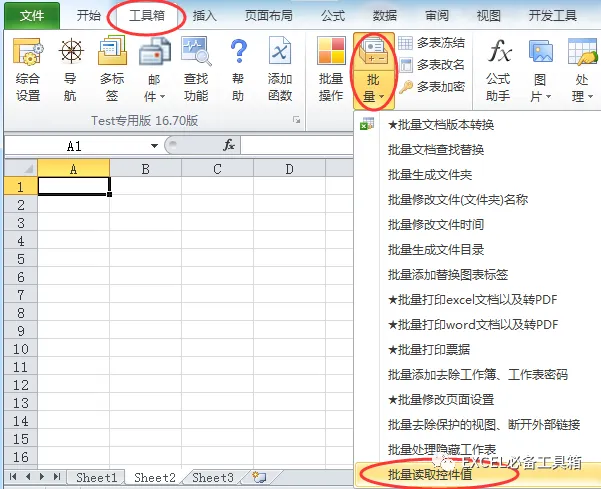This screenshot has height=489, width=601.
Task: Click the 添加函数 add function icon
Action: coord(280,51)
